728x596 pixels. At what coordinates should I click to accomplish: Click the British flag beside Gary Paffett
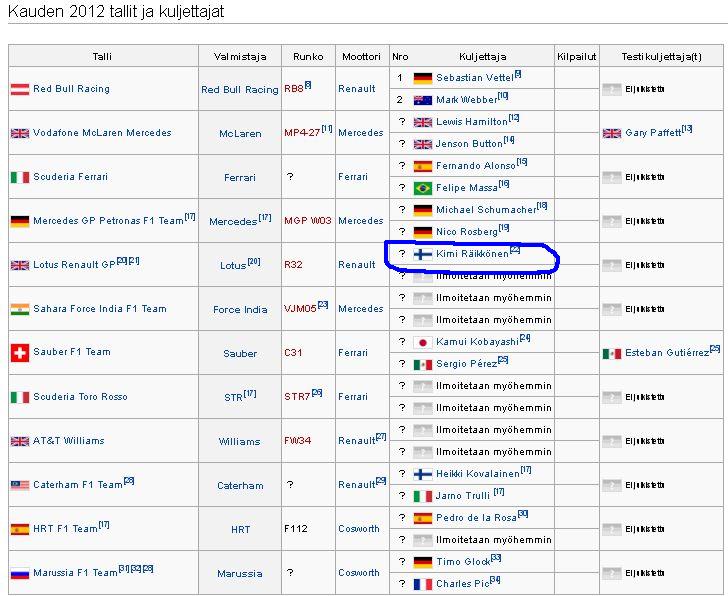[611, 133]
